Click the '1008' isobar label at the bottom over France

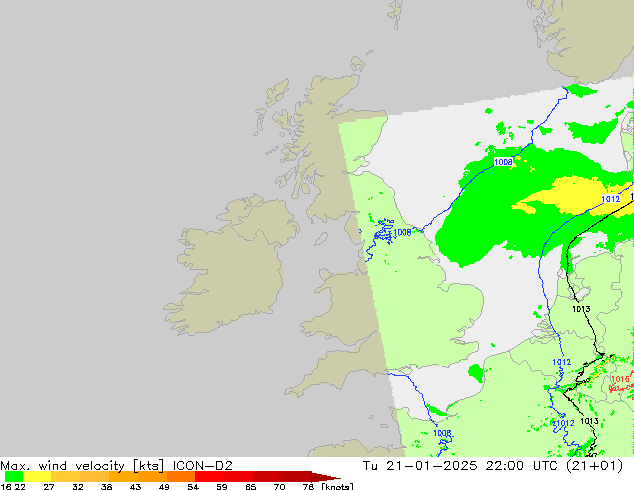(x=442, y=433)
